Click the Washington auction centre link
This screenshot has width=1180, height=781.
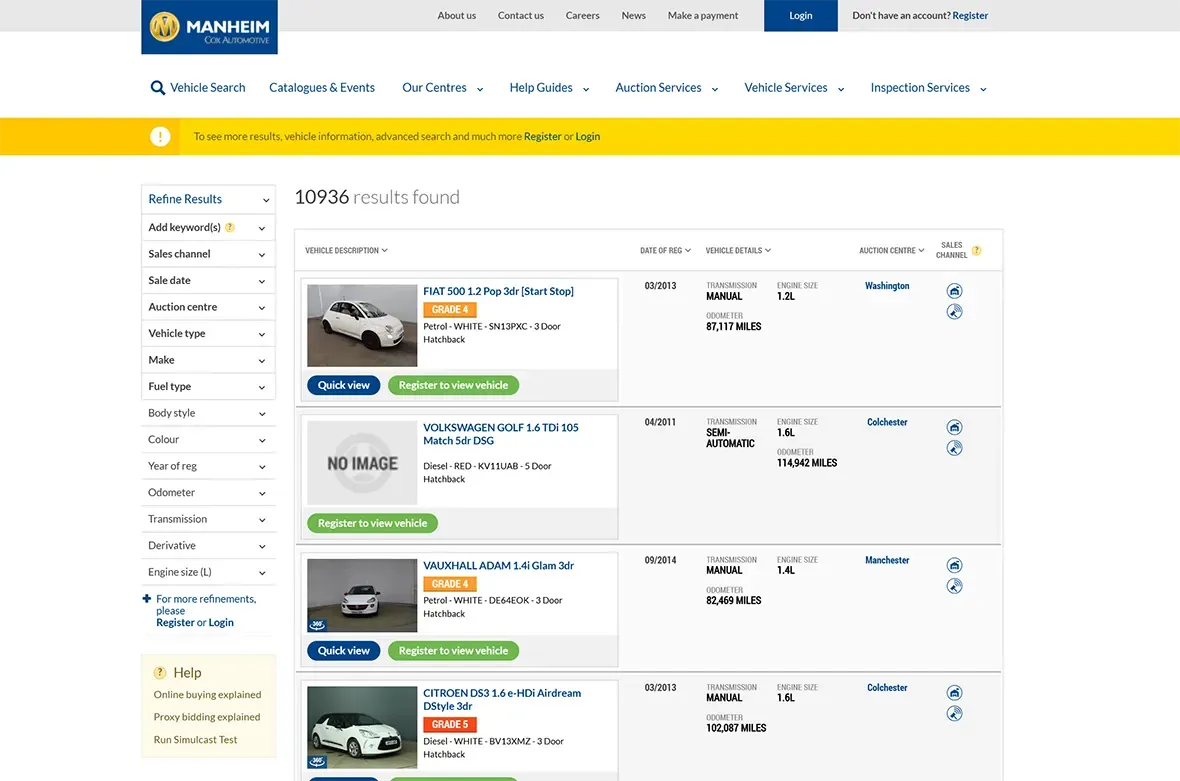point(887,286)
